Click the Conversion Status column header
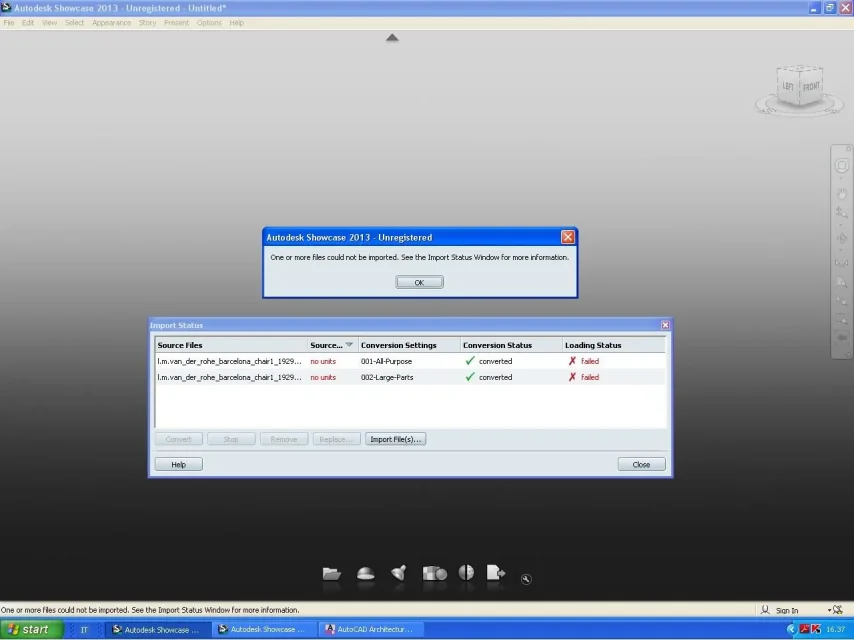 511,345
